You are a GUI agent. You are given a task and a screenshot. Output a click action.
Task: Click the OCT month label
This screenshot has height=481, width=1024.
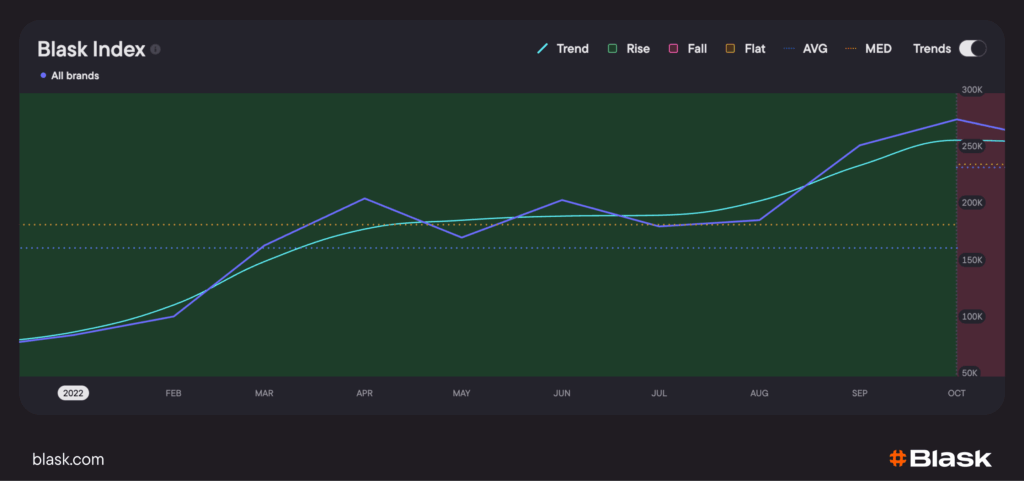tap(956, 394)
